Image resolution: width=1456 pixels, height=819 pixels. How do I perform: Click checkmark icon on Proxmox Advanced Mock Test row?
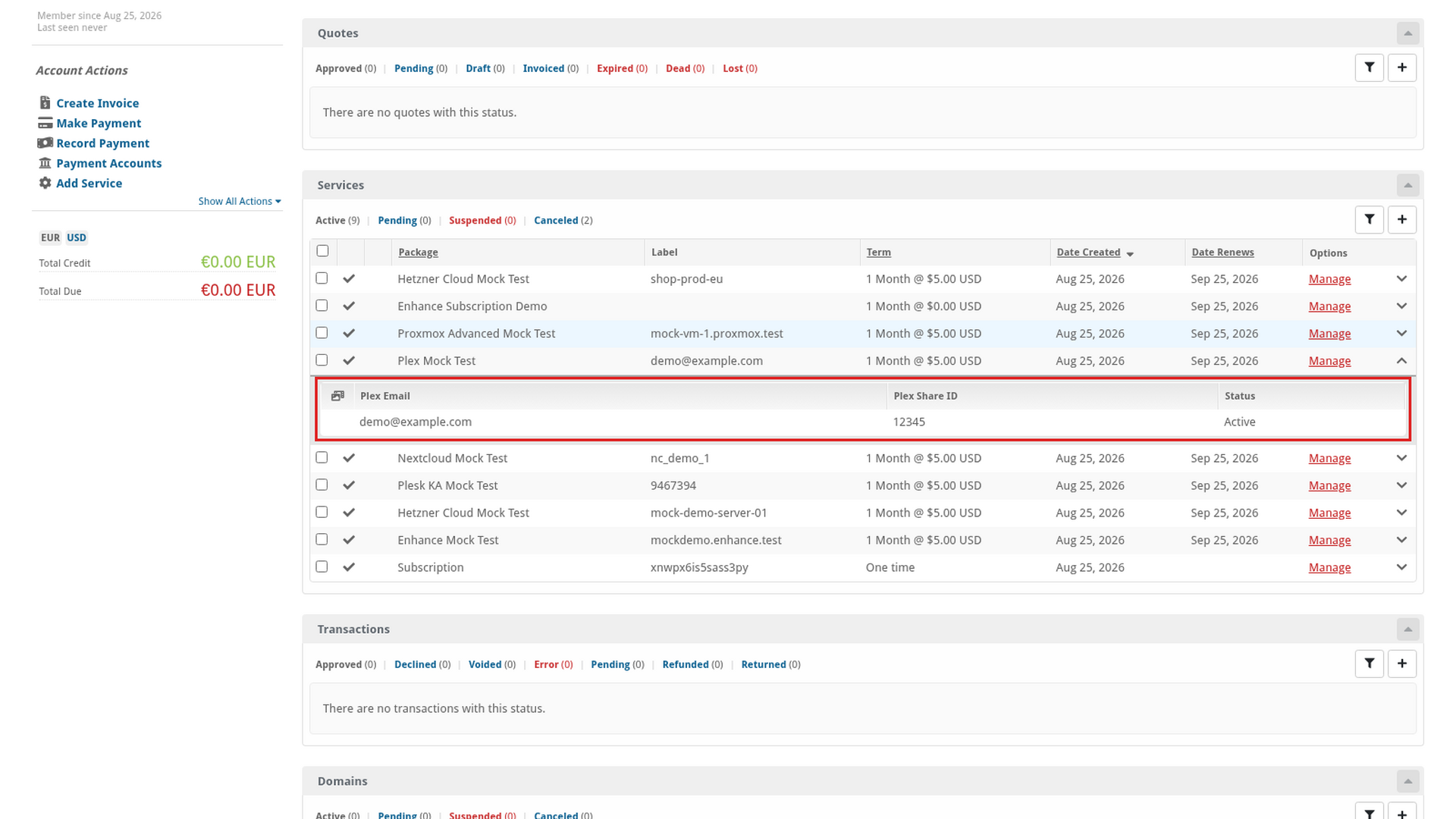click(349, 334)
